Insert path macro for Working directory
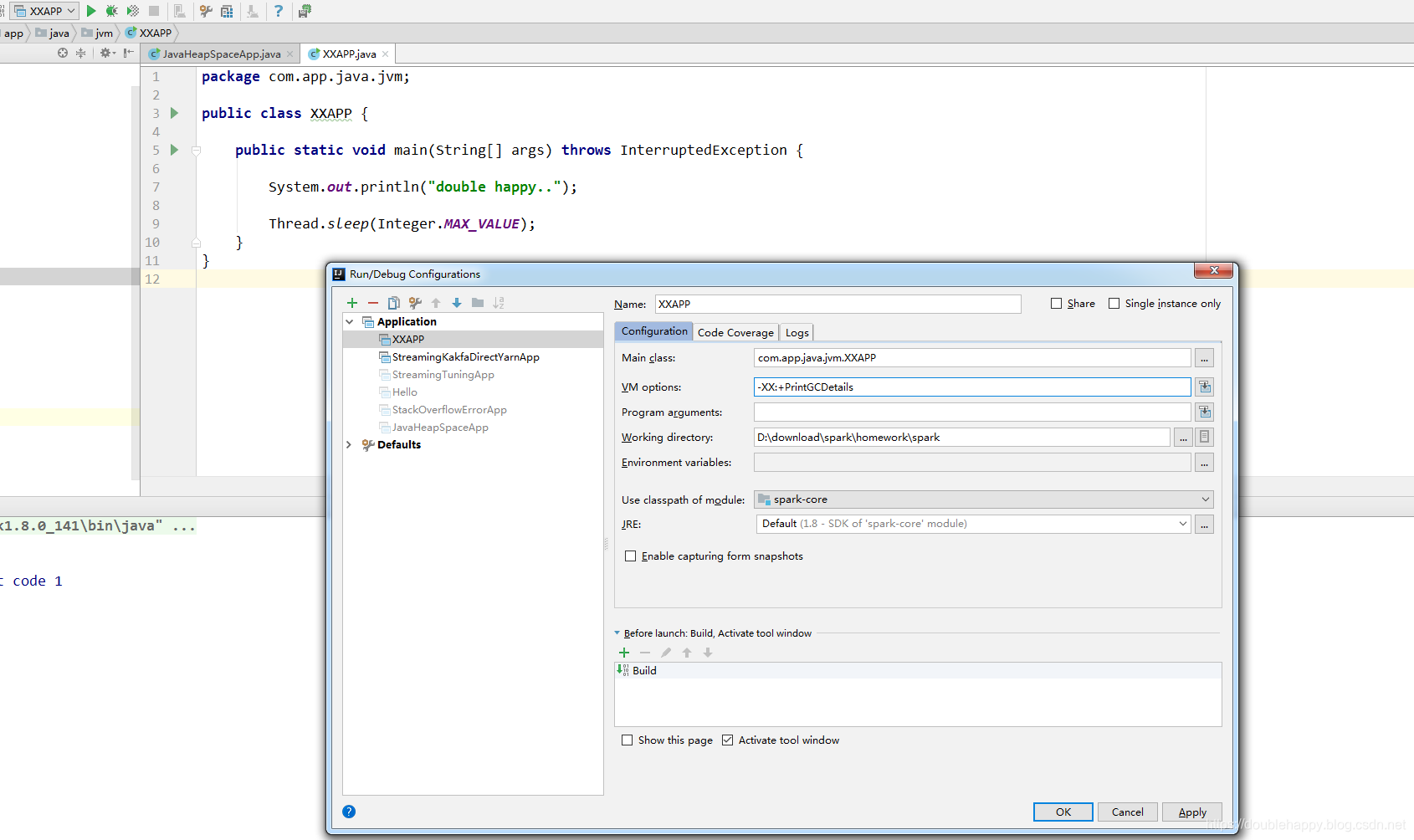 tap(1205, 437)
